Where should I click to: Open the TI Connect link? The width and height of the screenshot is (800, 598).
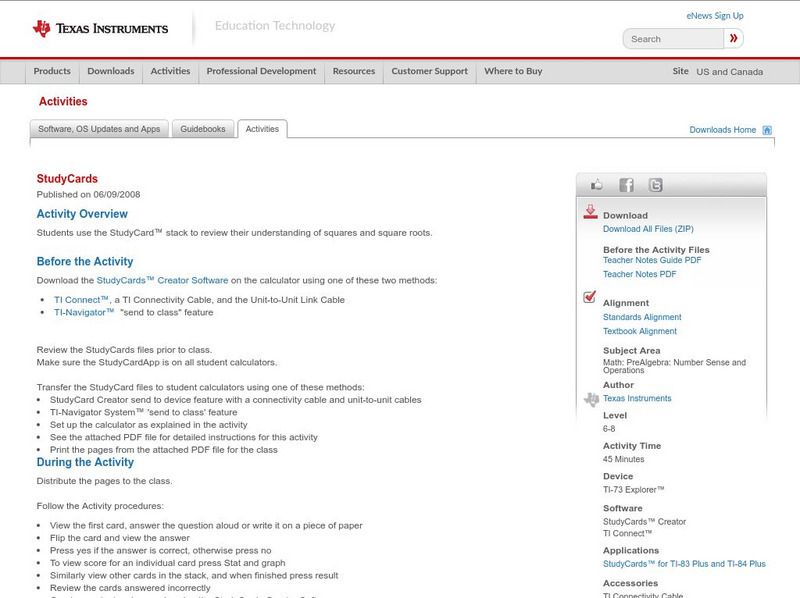(x=81, y=300)
